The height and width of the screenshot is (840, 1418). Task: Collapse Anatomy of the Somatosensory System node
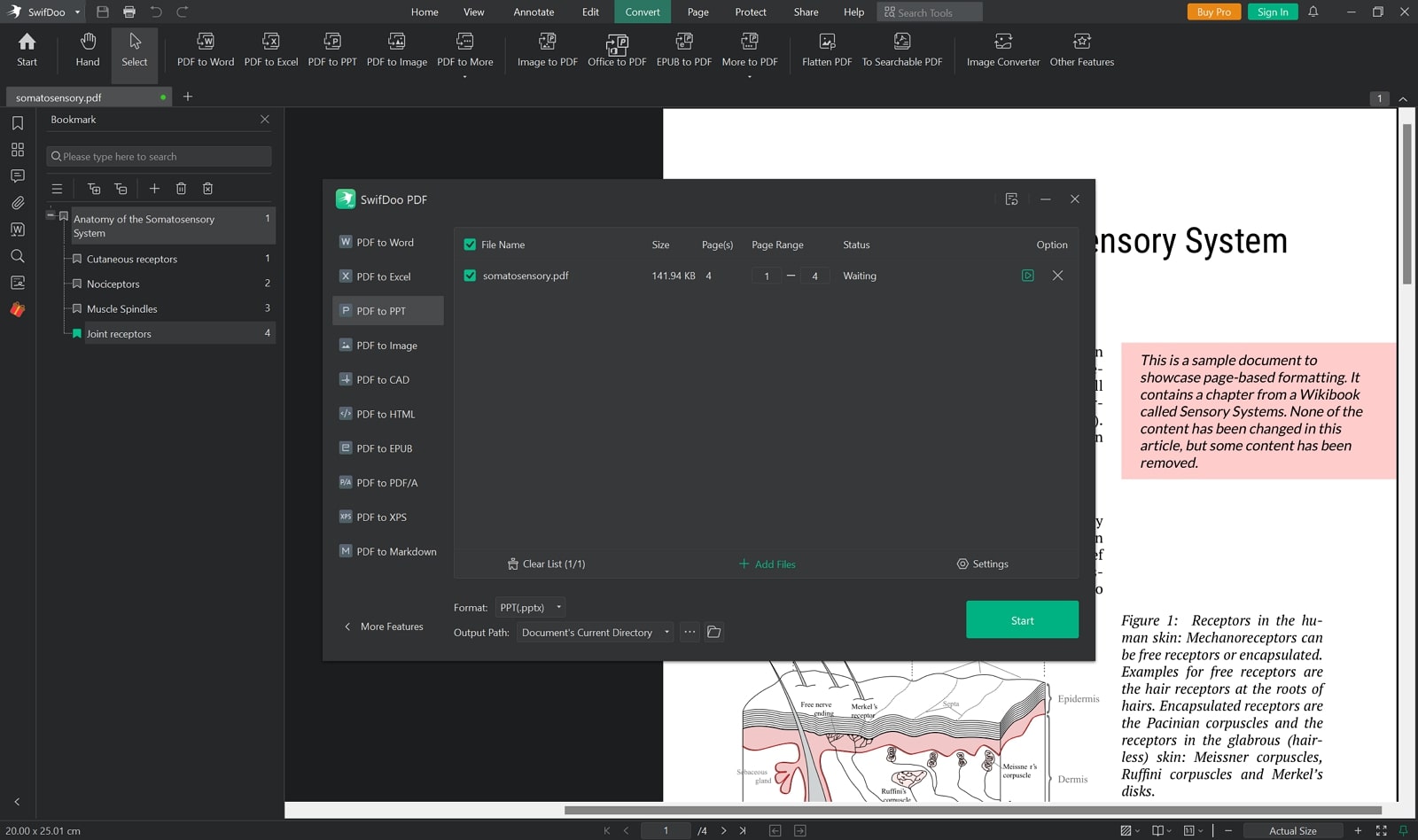[x=51, y=215]
